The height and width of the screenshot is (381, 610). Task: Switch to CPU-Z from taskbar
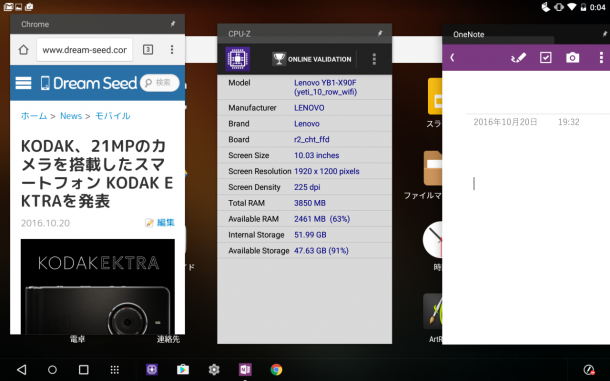(152, 370)
